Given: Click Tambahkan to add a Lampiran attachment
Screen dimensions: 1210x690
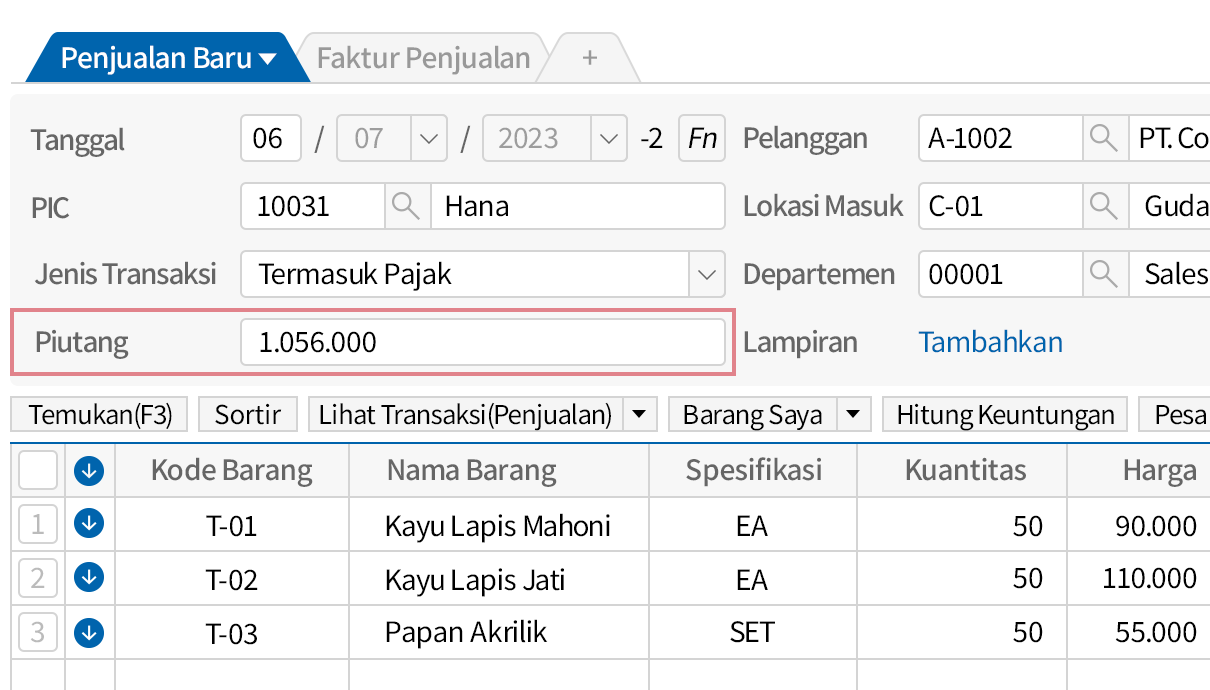Looking at the screenshot, I should (x=989, y=341).
